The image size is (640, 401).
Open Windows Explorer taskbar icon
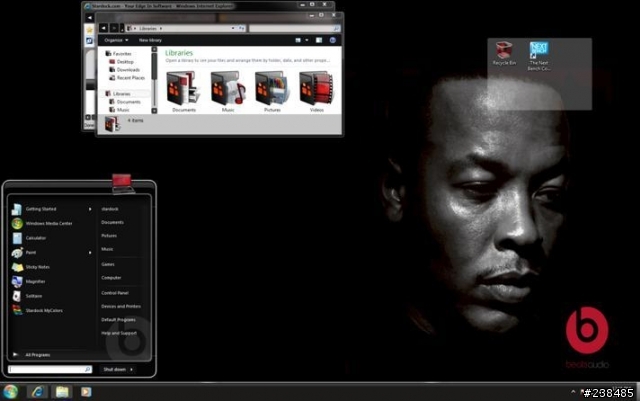(62, 392)
